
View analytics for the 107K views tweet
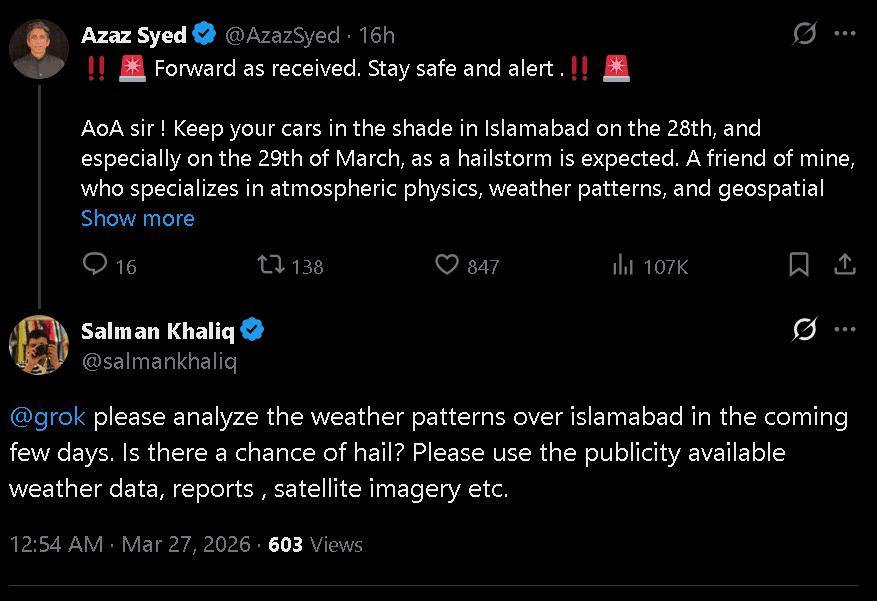[x=623, y=265]
